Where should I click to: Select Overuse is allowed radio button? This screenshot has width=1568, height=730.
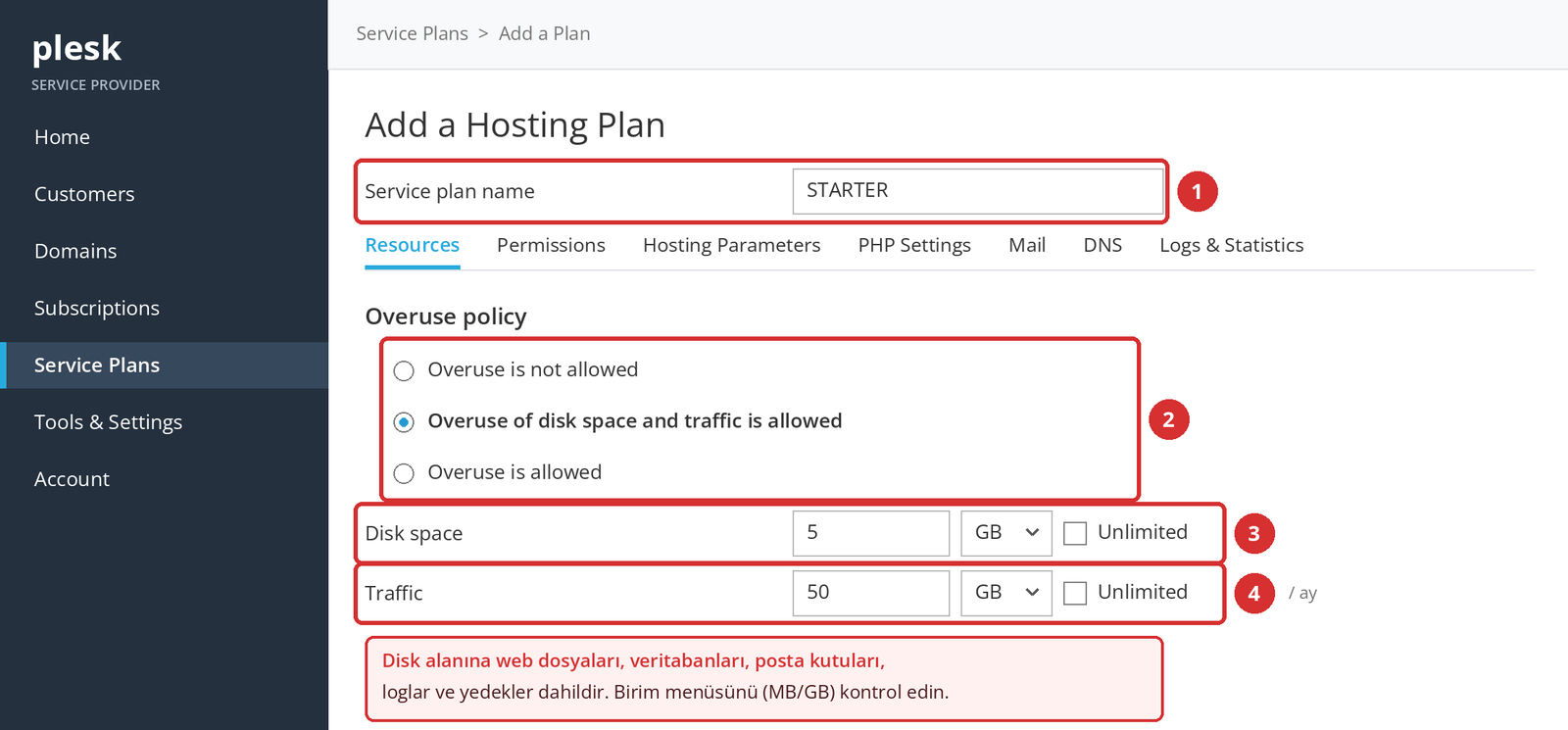pos(404,473)
